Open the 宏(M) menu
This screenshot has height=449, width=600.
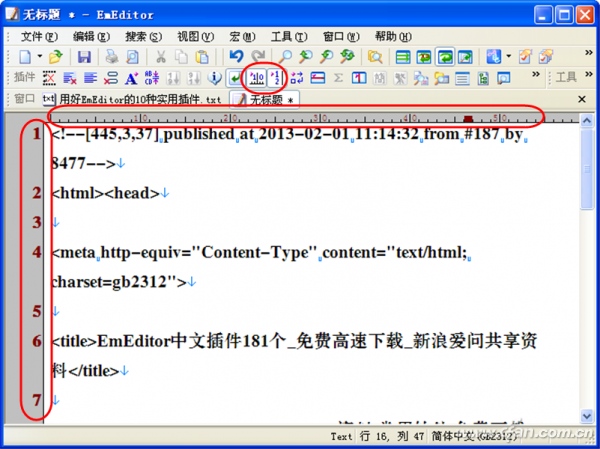(242, 37)
